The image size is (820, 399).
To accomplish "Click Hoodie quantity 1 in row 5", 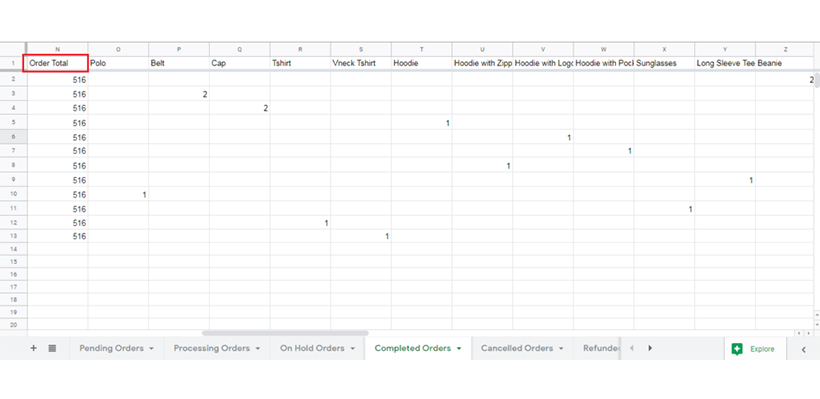I will (x=448, y=123).
